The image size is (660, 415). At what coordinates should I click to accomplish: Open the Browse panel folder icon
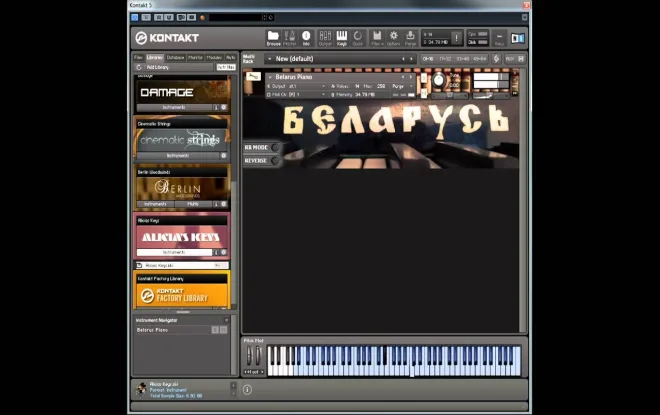coord(273,38)
